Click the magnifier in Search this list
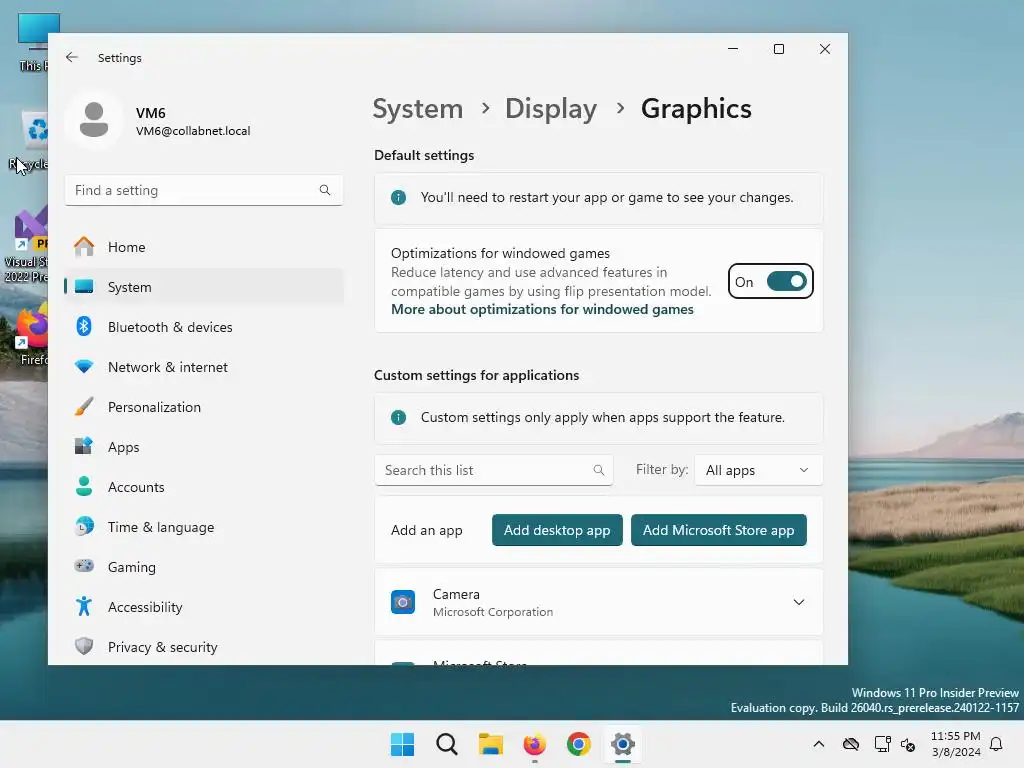Image resolution: width=1024 pixels, height=768 pixels. click(x=598, y=470)
